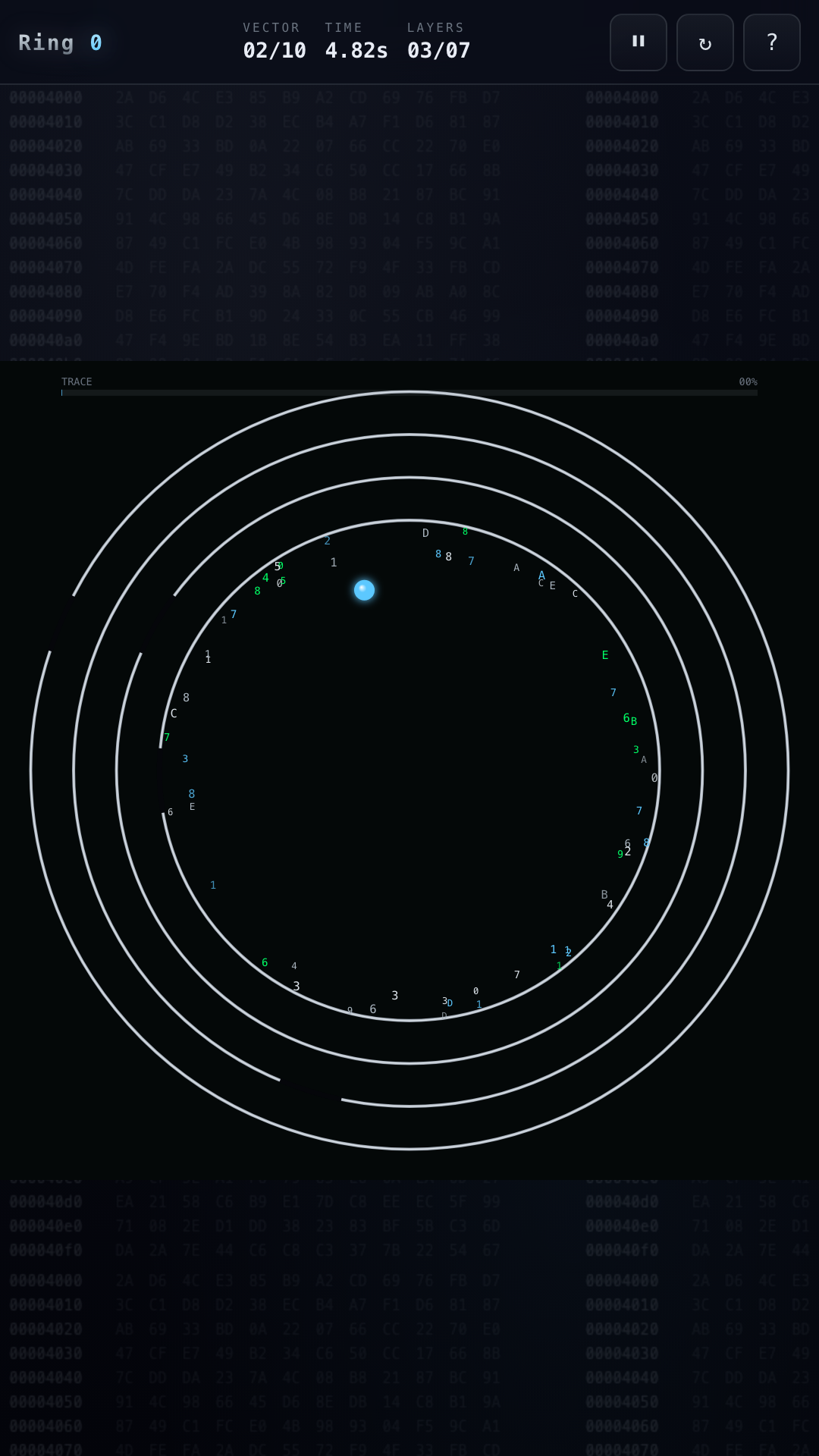Click hex address 00004000 at top left
This screenshot has width=819, height=1456.
[46, 98]
